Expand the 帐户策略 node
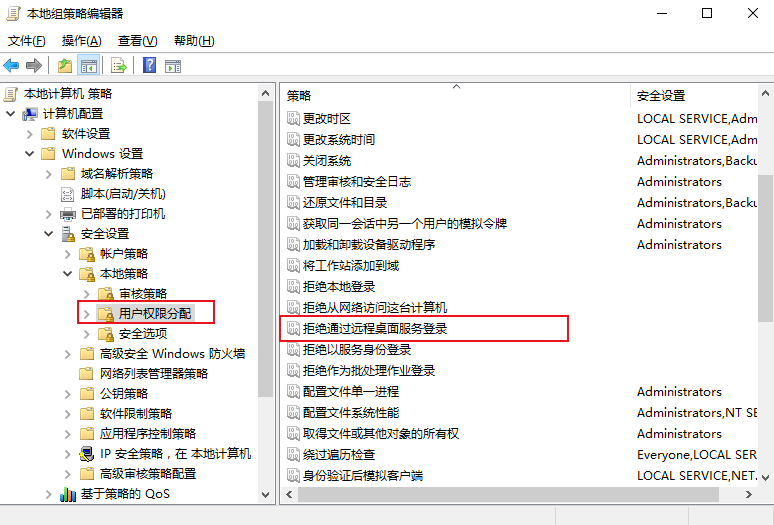Screen dimensions: 774x525 coord(68,254)
